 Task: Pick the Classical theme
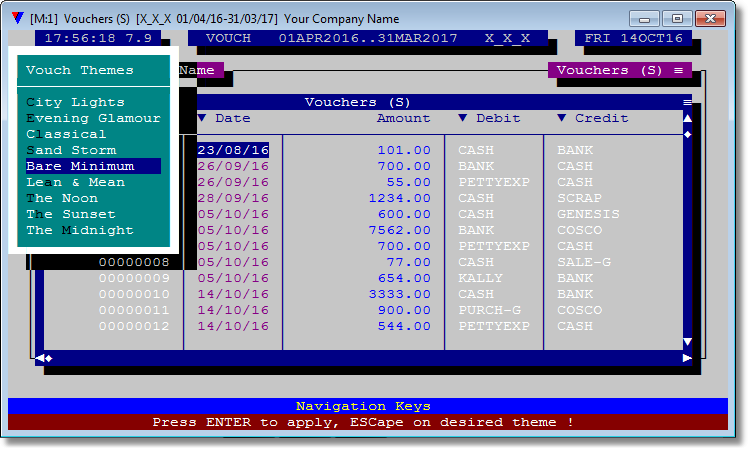66,134
